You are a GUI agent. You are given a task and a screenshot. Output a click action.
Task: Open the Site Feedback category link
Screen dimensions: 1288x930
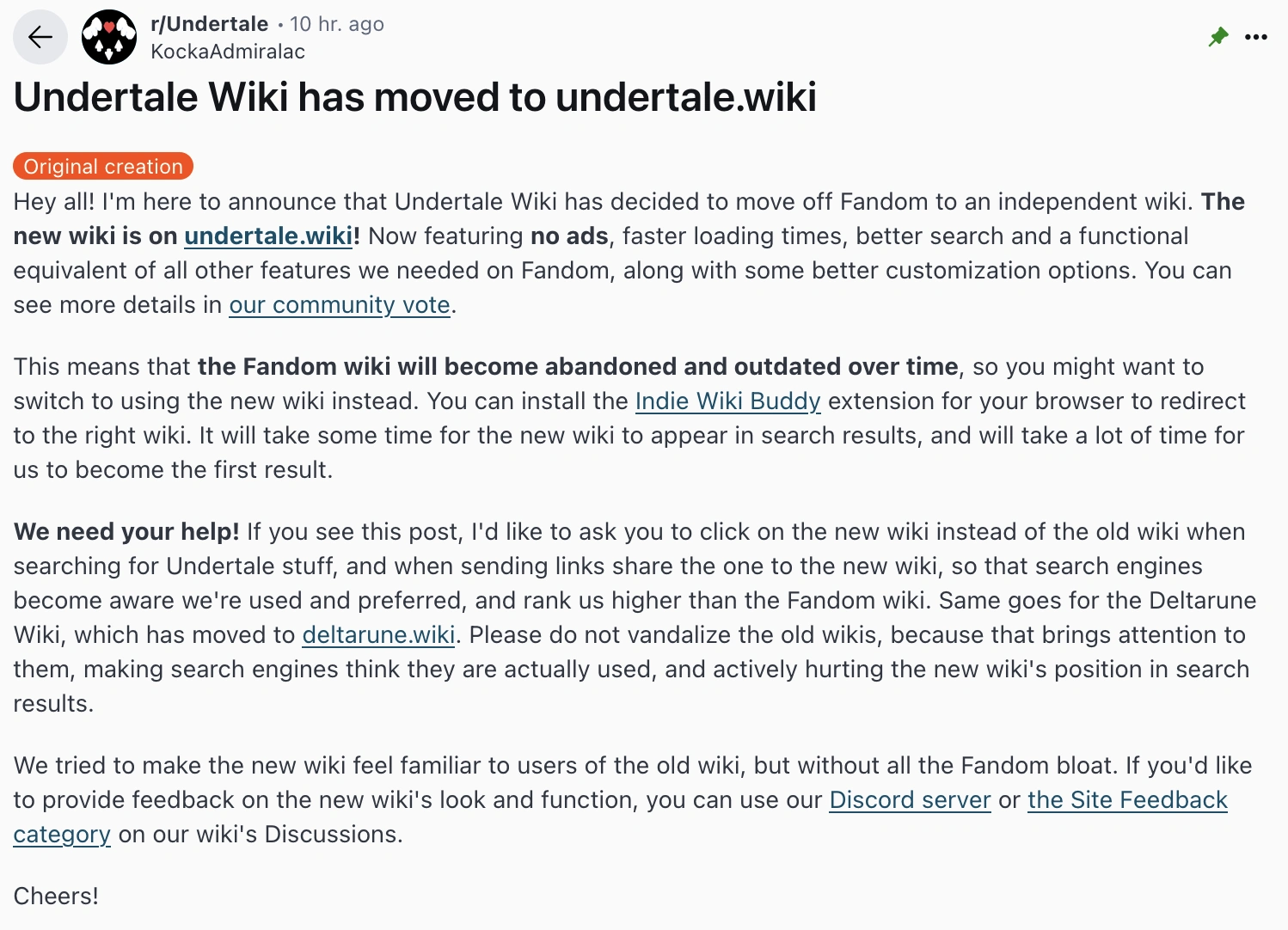(1126, 799)
